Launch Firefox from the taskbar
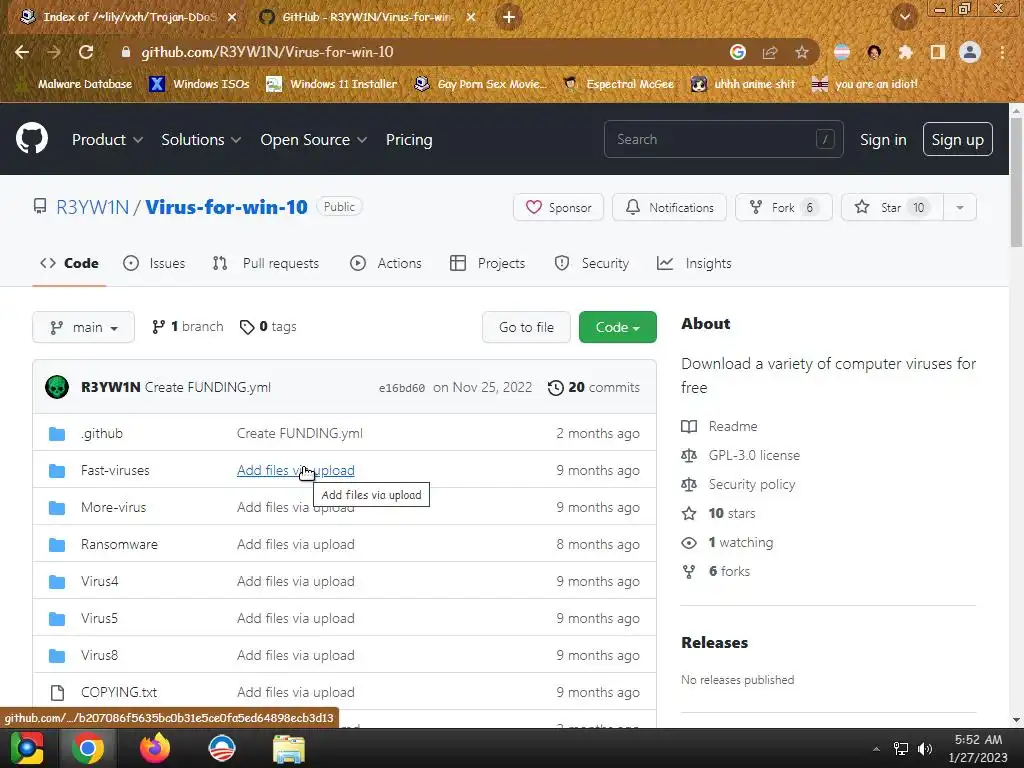Screen dimensions: 1024x768 (x=155, y=748)
